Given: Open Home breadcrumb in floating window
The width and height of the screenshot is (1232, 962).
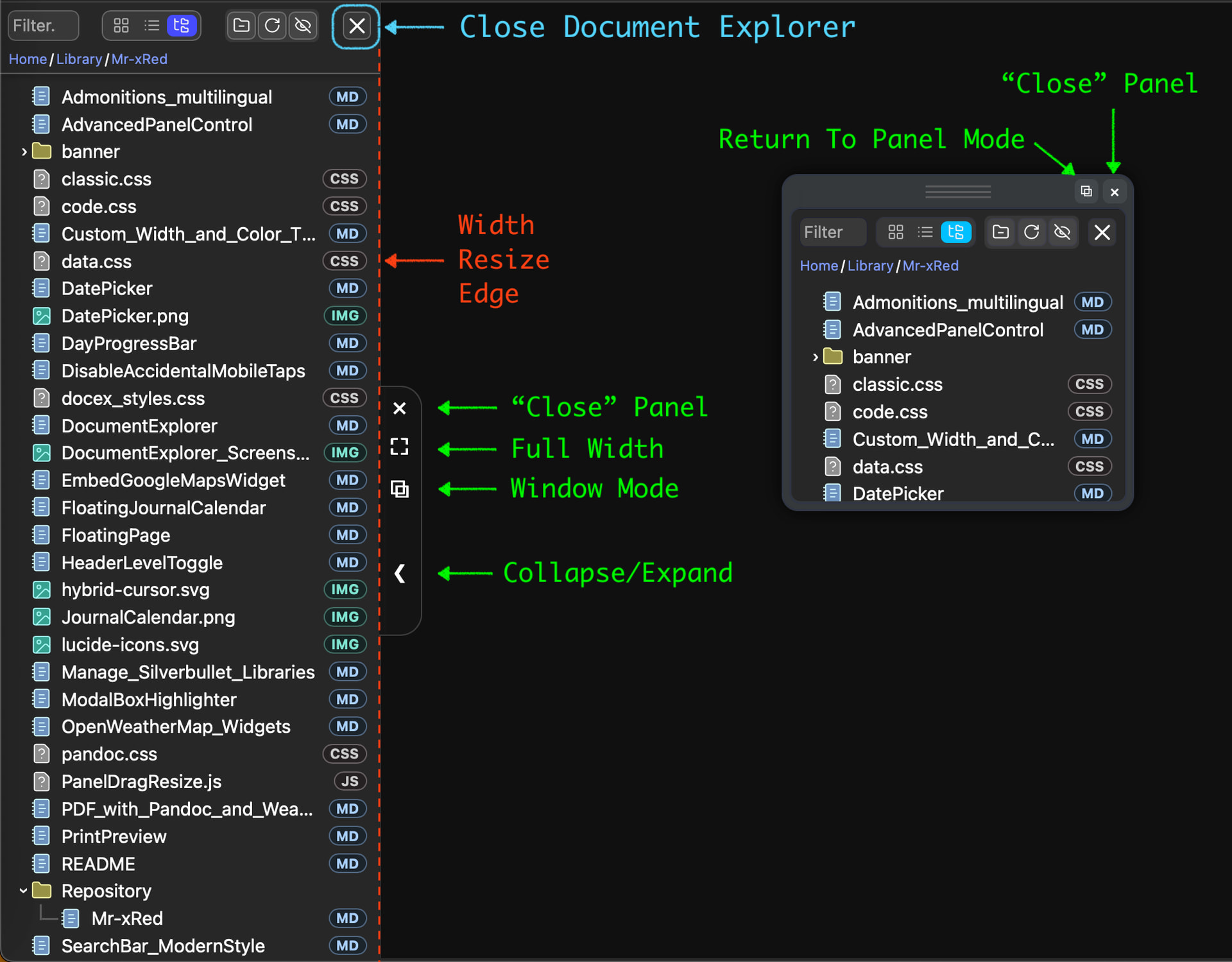Looking at the screenshot, I should (818, 266).
